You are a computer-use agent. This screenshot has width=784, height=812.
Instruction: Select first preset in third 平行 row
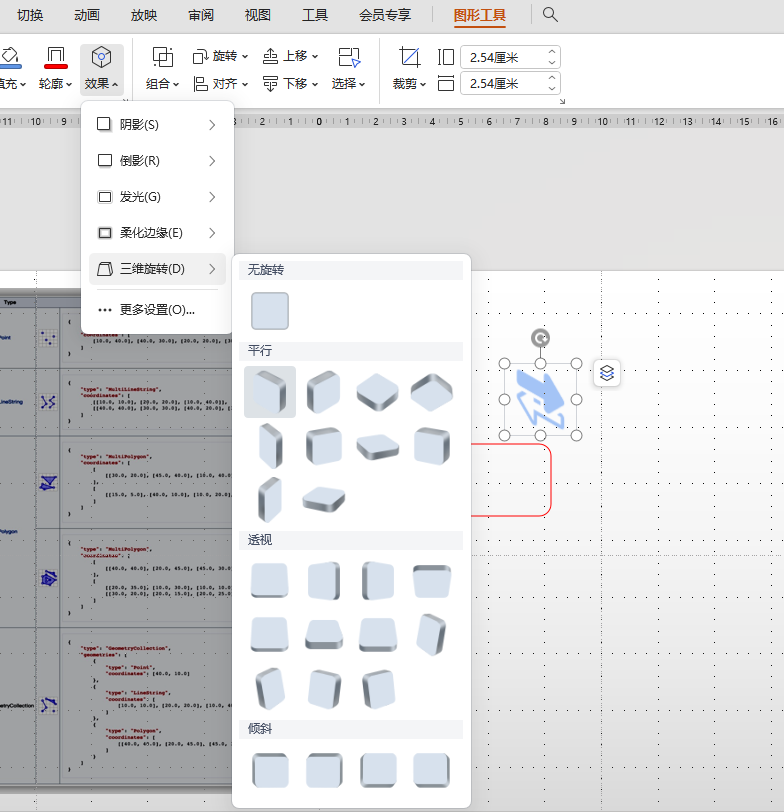point(270,500)
